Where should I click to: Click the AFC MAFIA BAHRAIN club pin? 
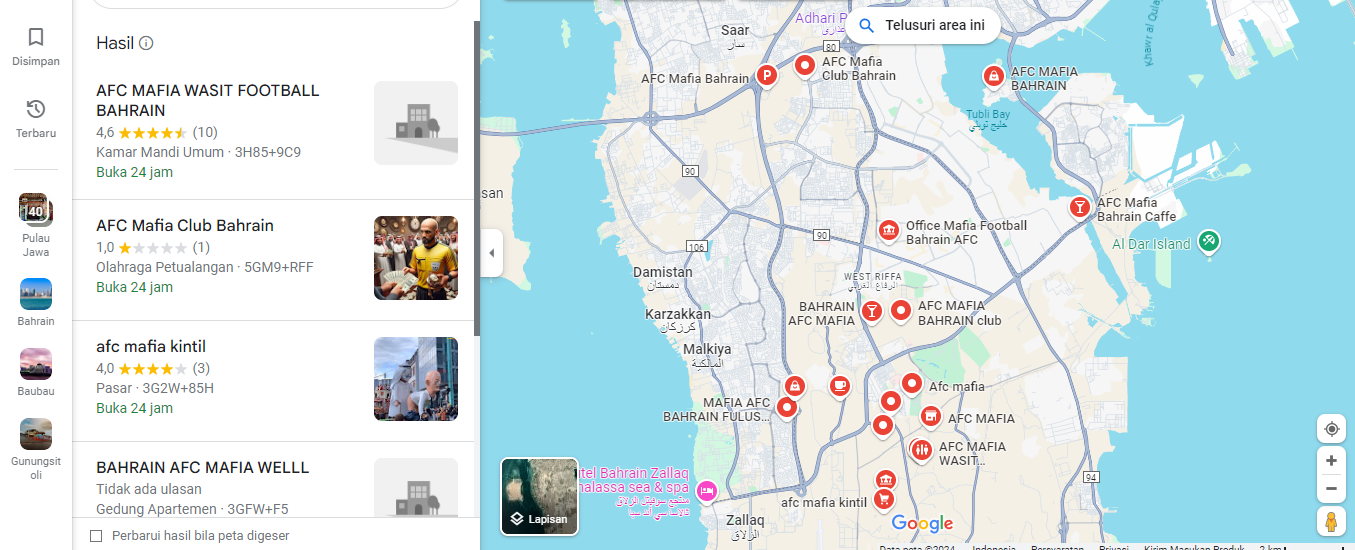(901, 311)
